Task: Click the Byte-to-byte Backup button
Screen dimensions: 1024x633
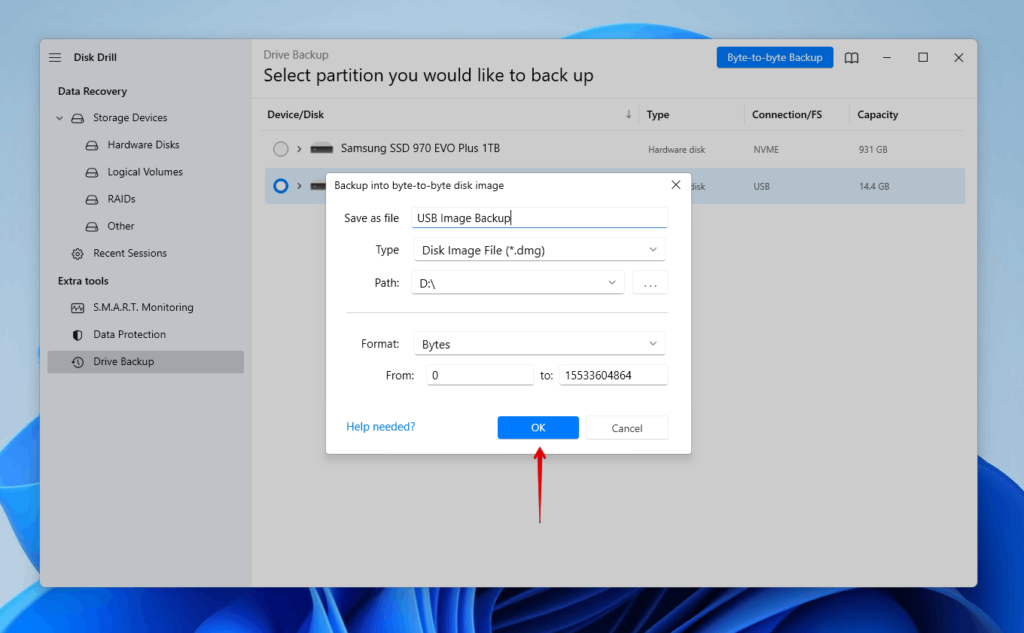Action: point(774,57)
